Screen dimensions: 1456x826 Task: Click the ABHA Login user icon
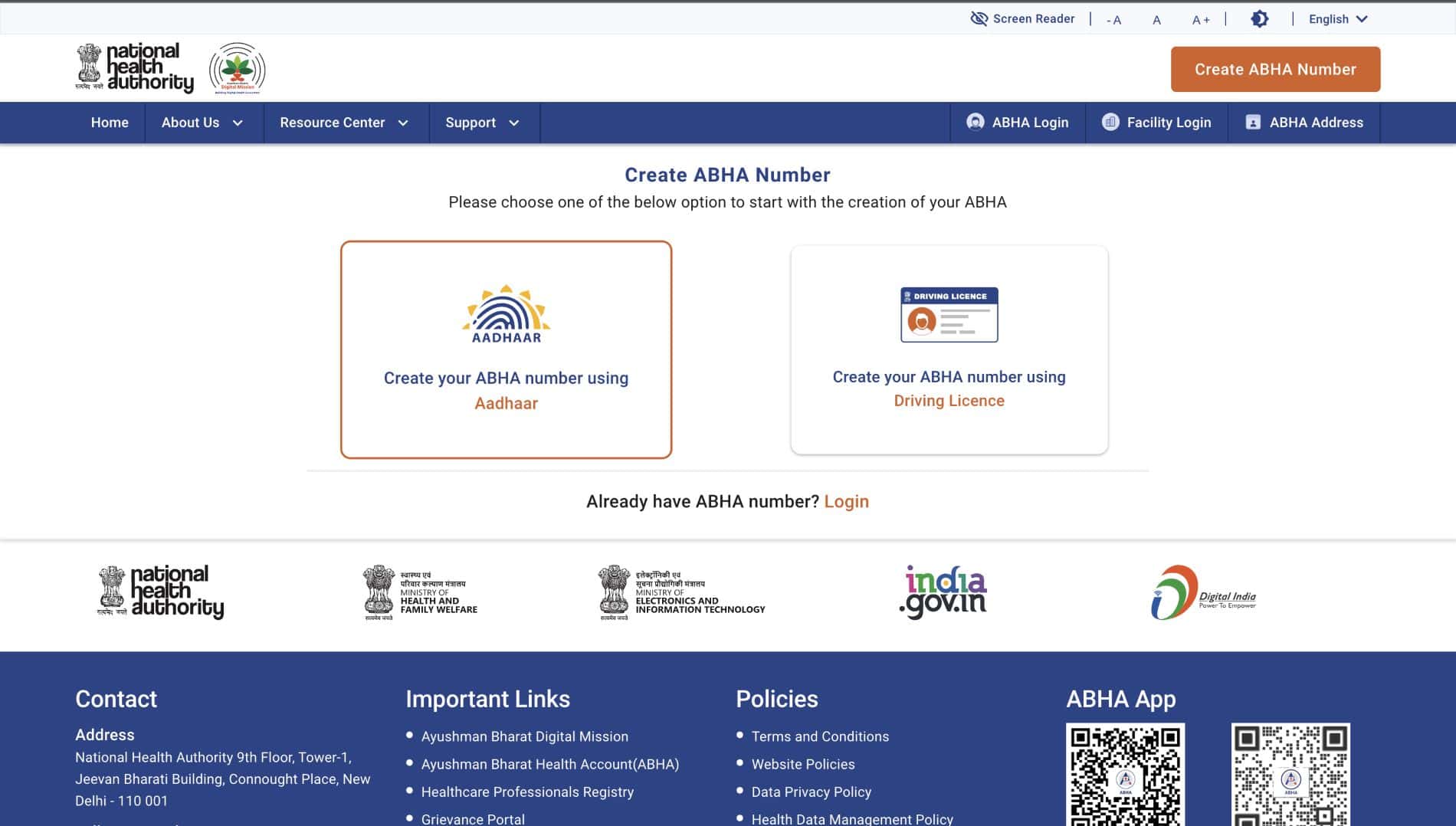(x=975, y=122)
